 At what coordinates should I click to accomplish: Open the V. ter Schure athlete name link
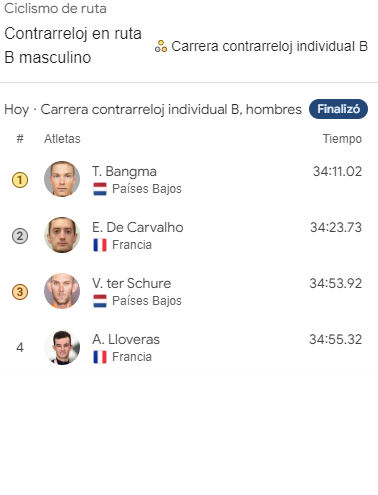tap(132, 283)
